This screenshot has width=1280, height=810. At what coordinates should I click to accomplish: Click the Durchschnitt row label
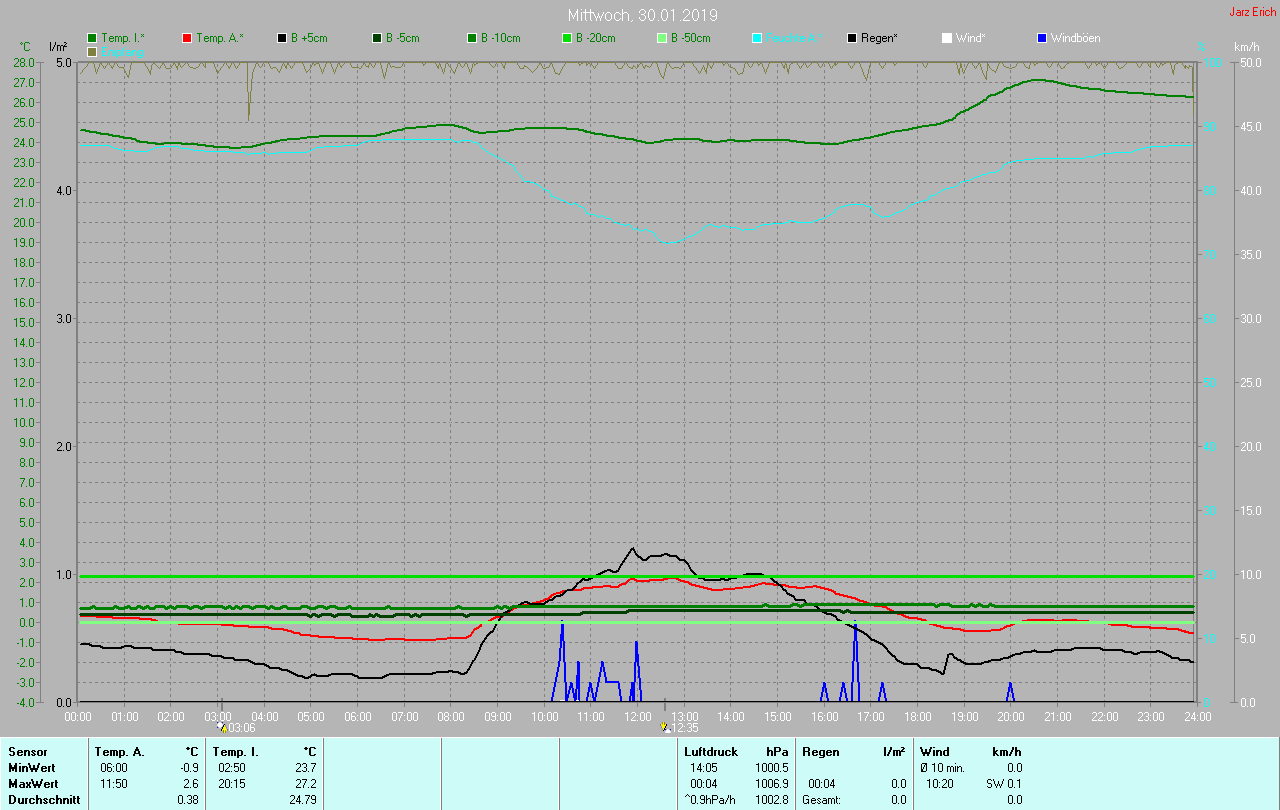pos(44,800)
